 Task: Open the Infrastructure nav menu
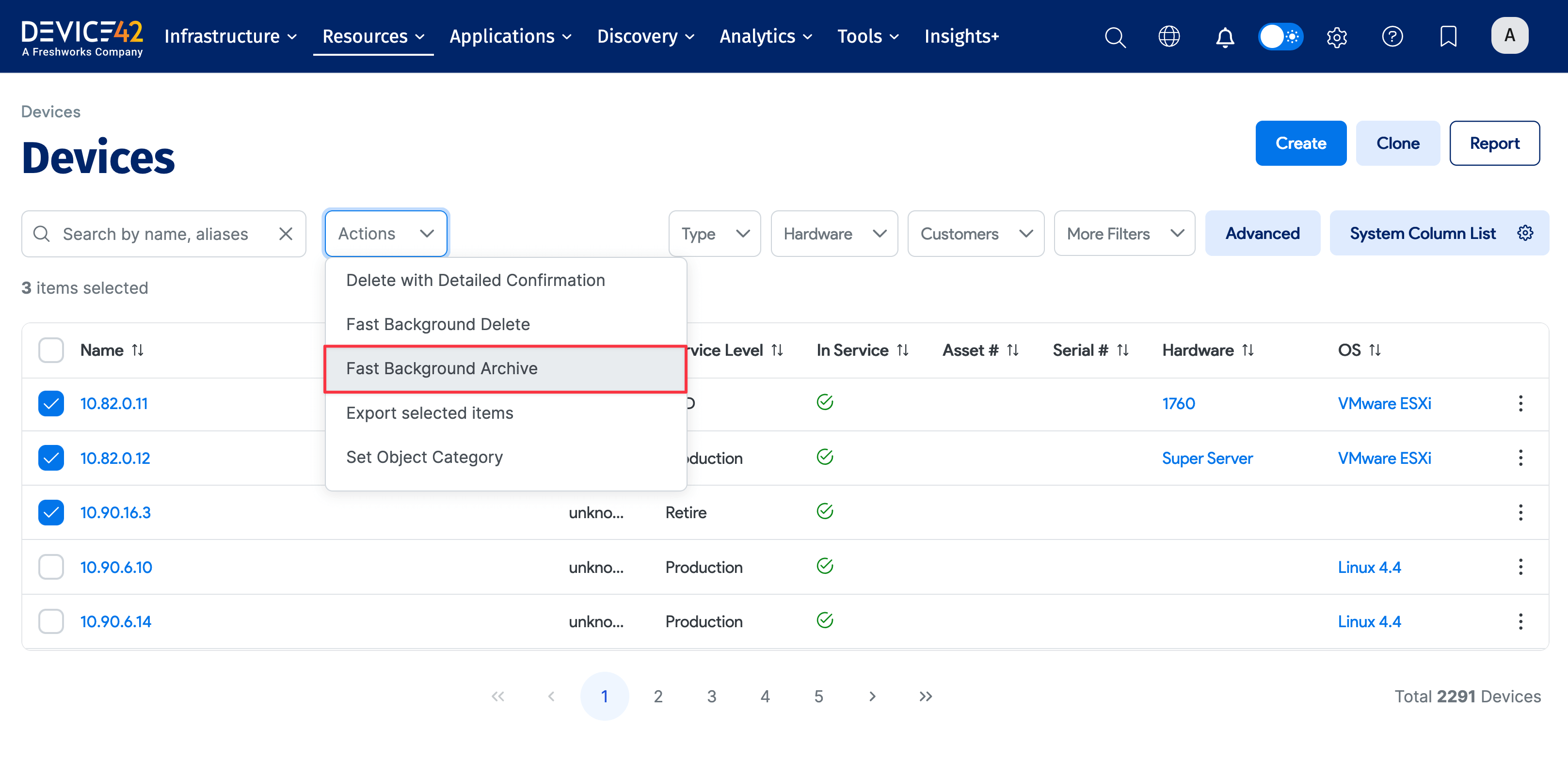230,36
